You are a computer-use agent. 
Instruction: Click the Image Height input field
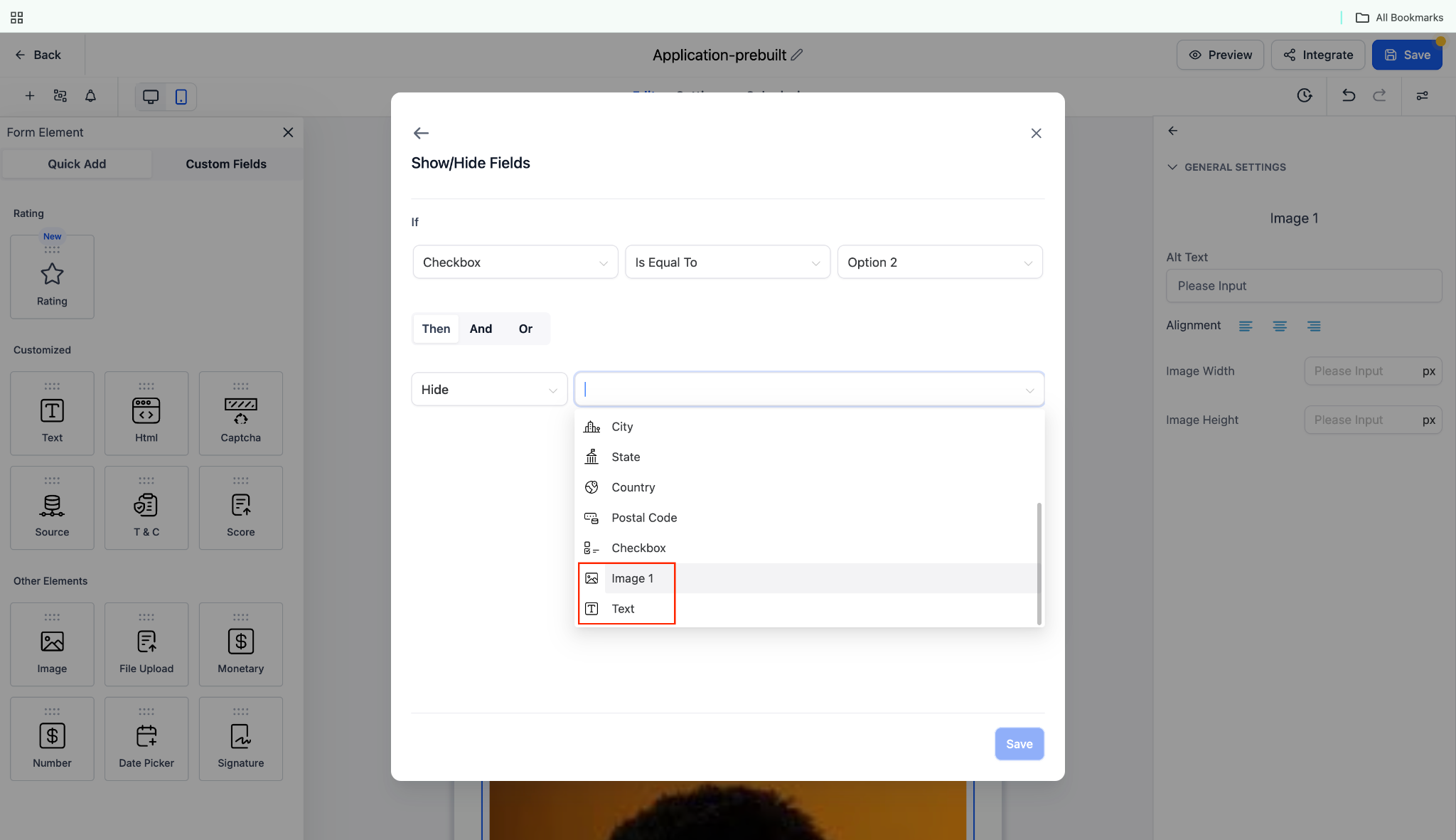[1374, 420]
